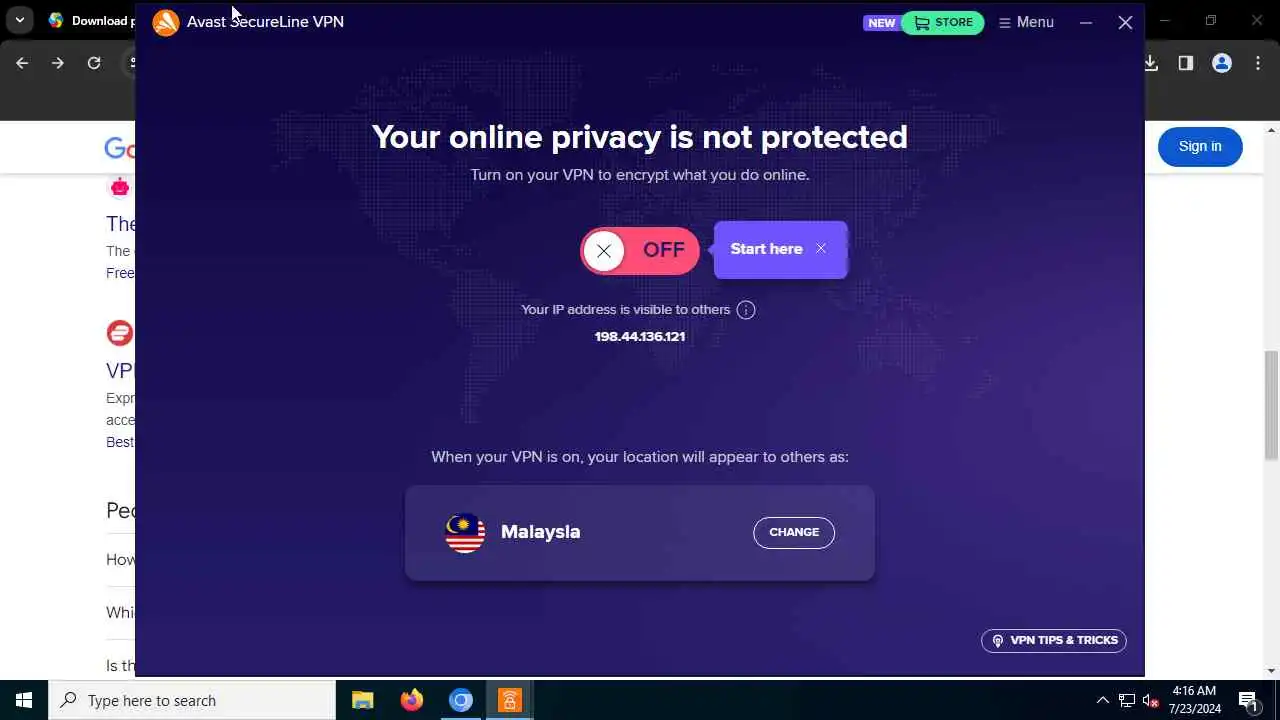Dismiss the Start here tooltip
The image size is (1280, 720).
(821, 249)
